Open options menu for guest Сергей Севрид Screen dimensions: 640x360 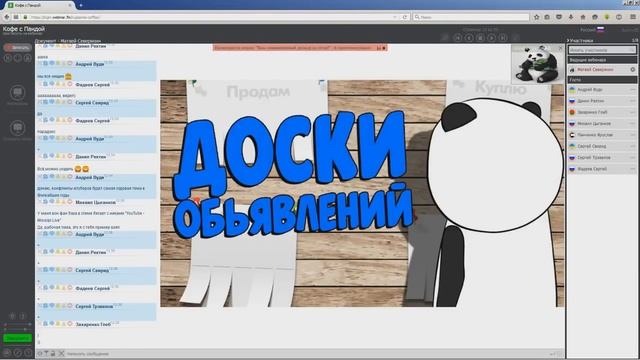point(633,146)
